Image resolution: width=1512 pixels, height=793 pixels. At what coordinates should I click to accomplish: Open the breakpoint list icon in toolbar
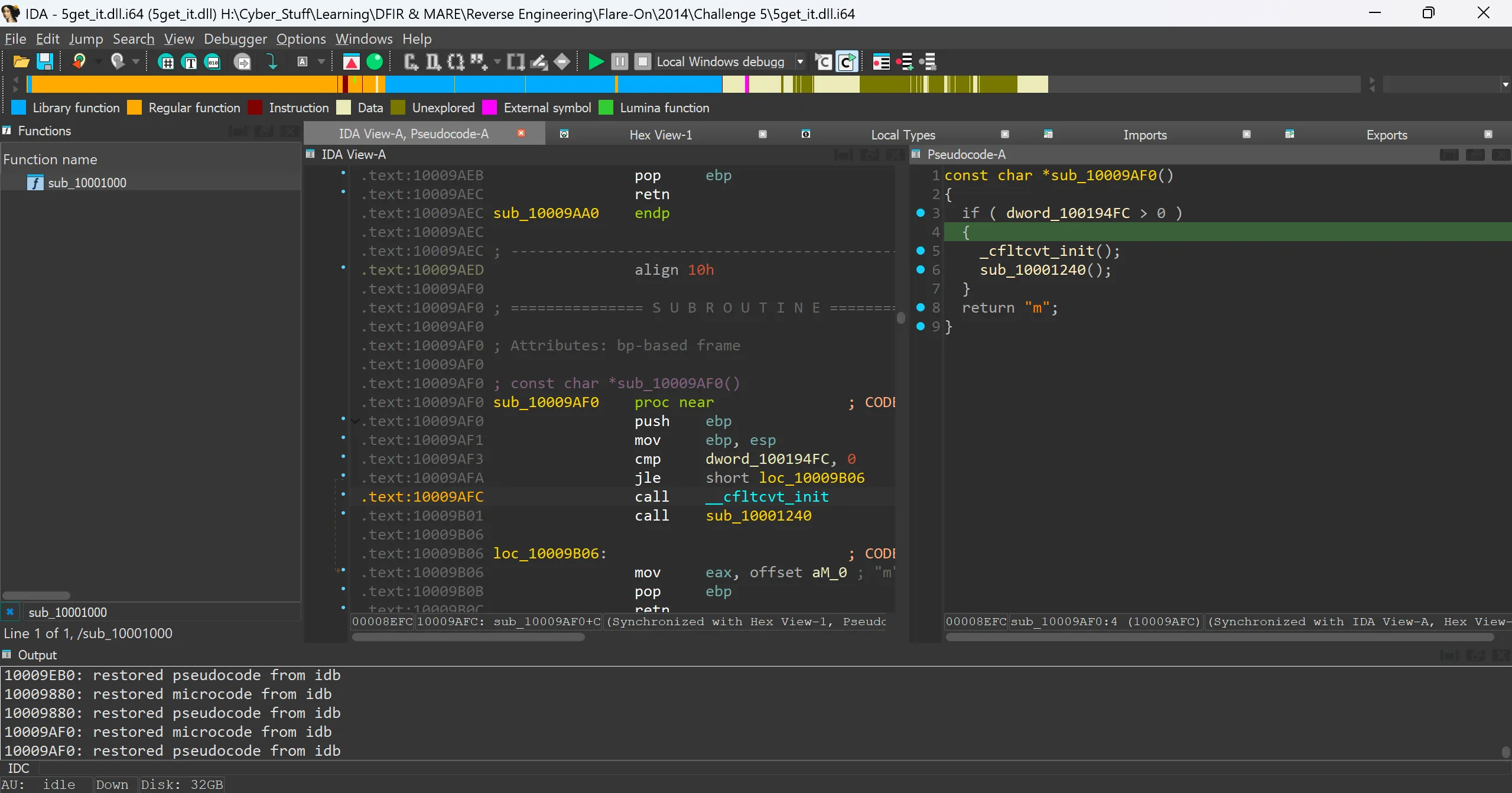[881, 61]
